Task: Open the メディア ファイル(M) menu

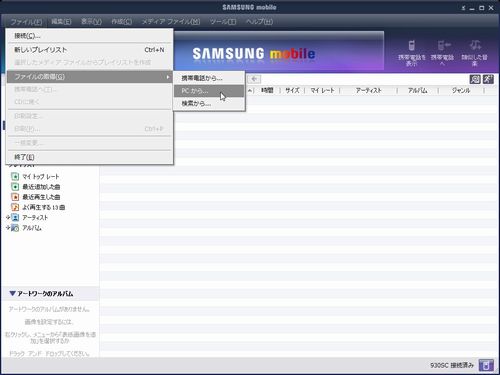Action: click(171, 22)
